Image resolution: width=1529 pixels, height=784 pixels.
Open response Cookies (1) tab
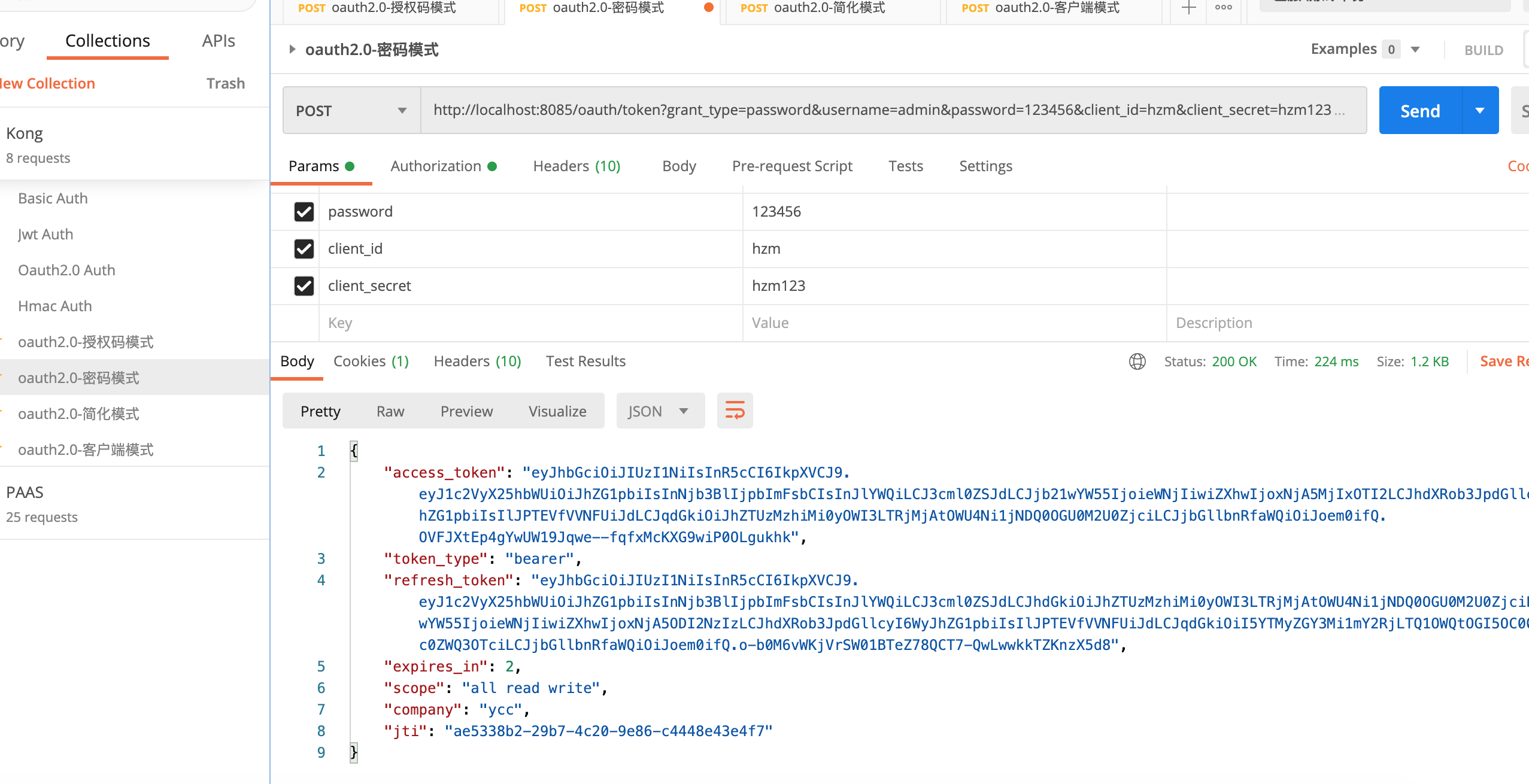click(x=371, y=361)
